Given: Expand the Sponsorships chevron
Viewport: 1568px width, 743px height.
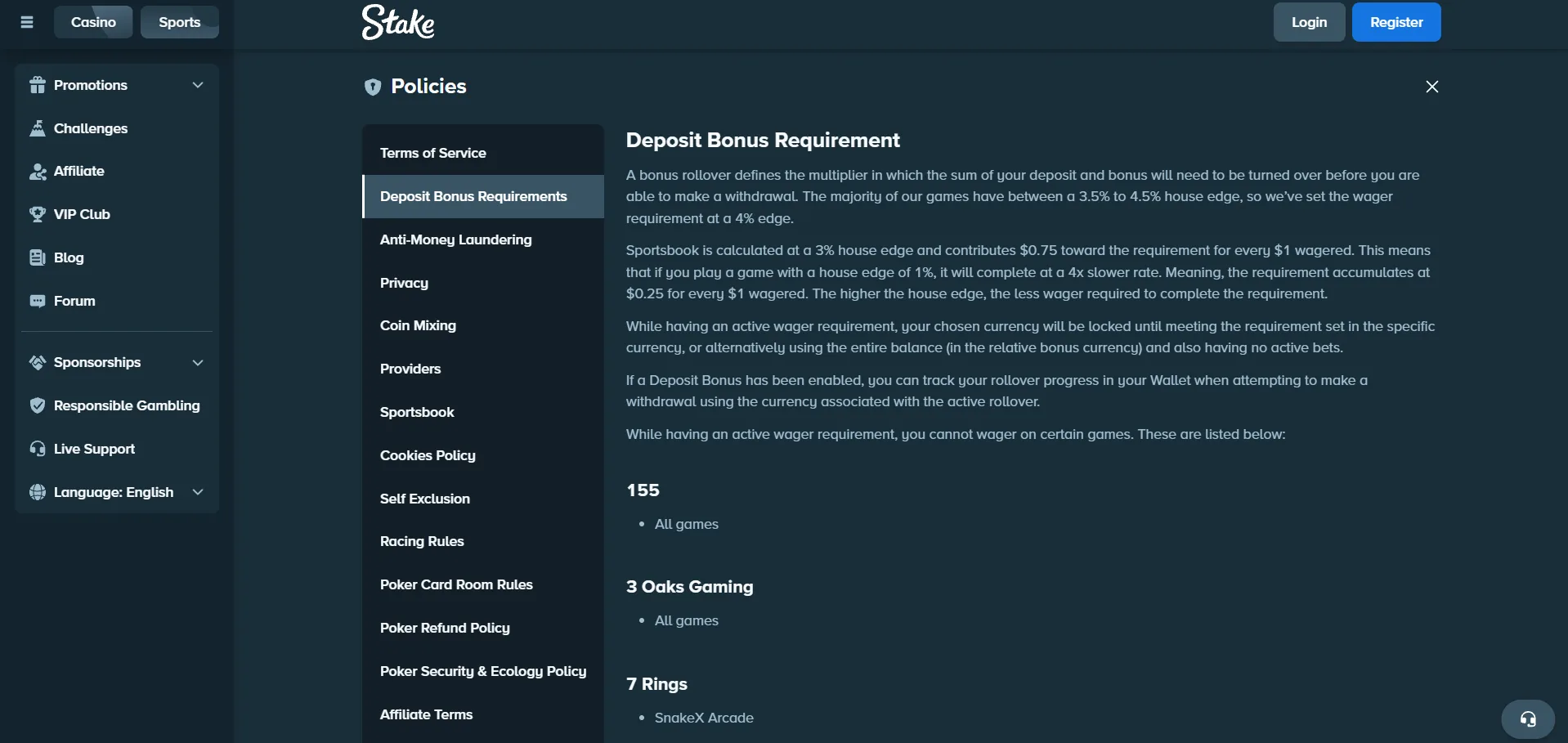Looking at the screenshot, I should click(x=198, y=362).
